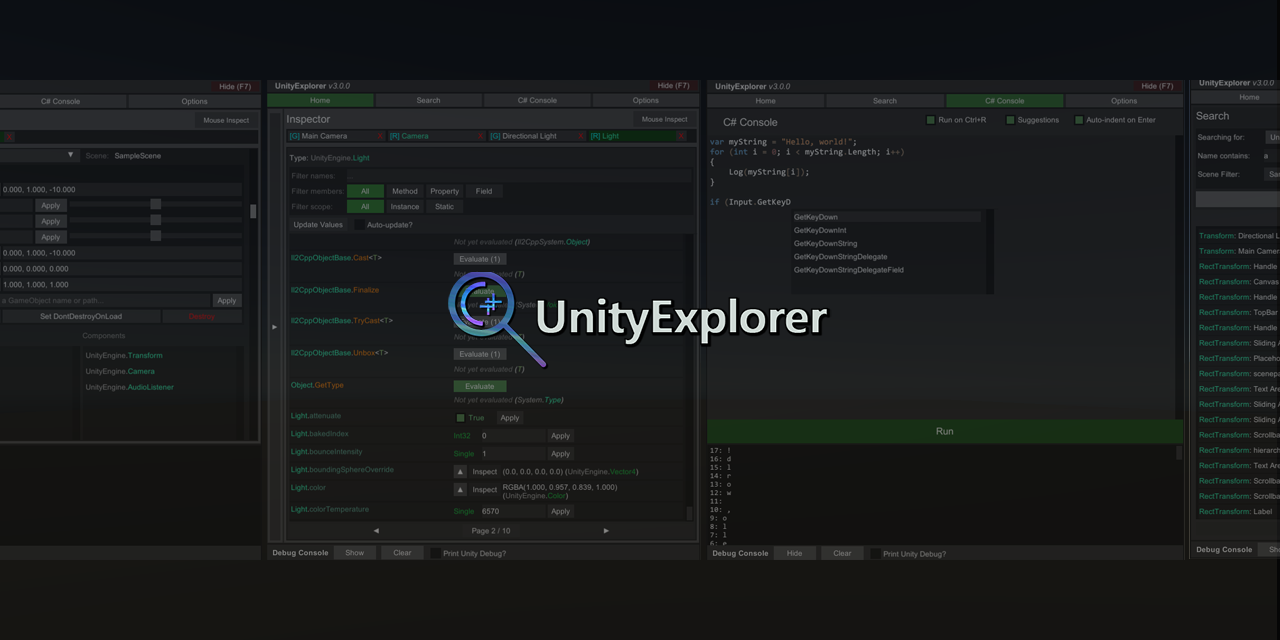This screenshot has height=640, width=1280.
Task: Close the [R] Camera inspector tab
Action: tap(481, 136)
